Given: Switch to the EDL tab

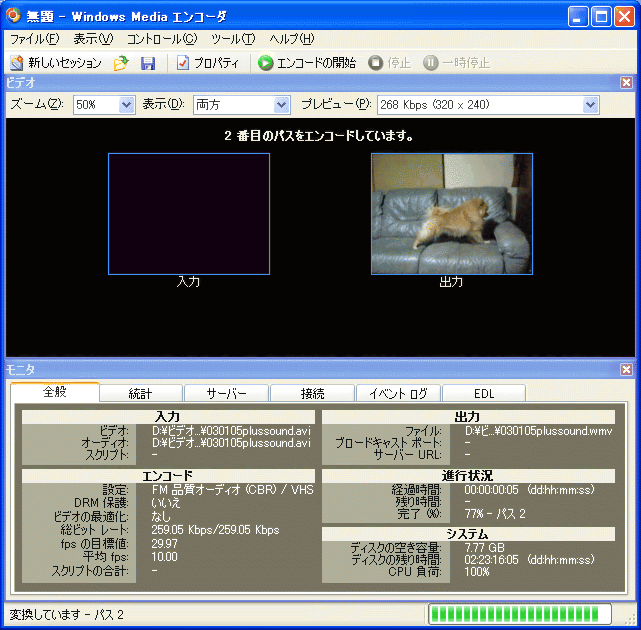Looking at the screenshot, I should pyautogui.click(x=483, y=393).
